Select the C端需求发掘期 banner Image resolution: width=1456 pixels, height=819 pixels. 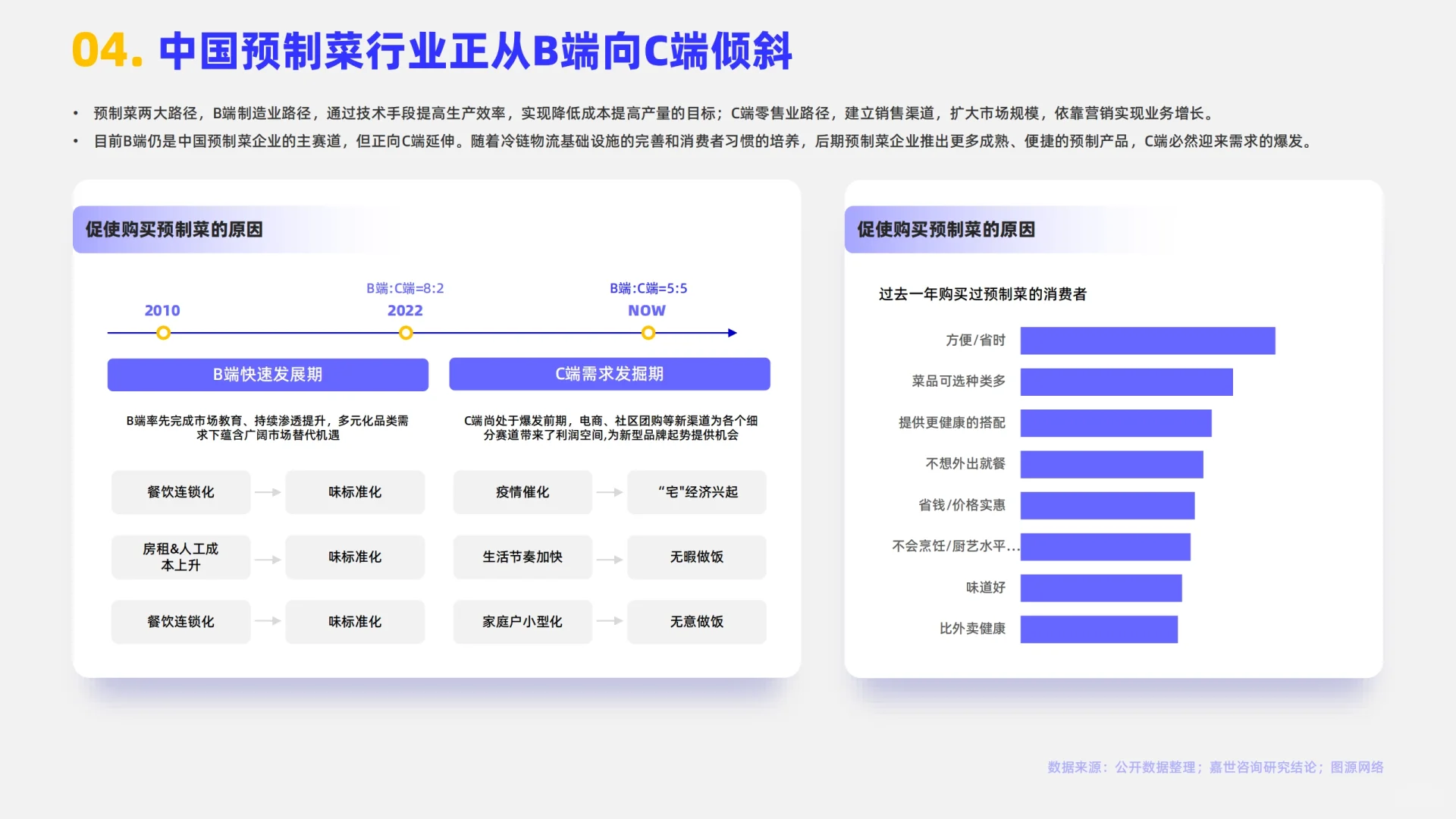(x=609, y=374)
